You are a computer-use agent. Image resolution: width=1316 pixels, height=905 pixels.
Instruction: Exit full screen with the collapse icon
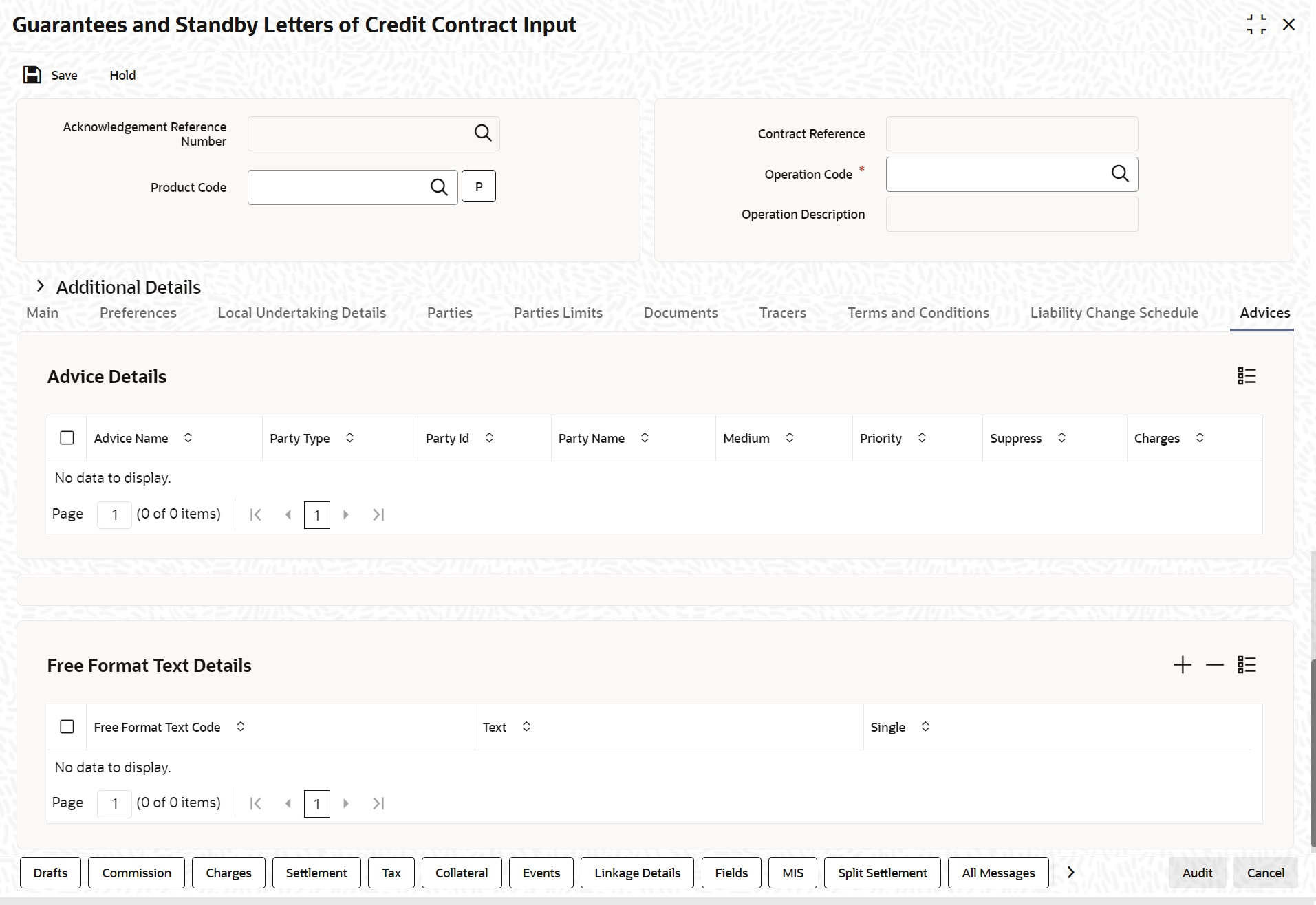[1256, 25]
